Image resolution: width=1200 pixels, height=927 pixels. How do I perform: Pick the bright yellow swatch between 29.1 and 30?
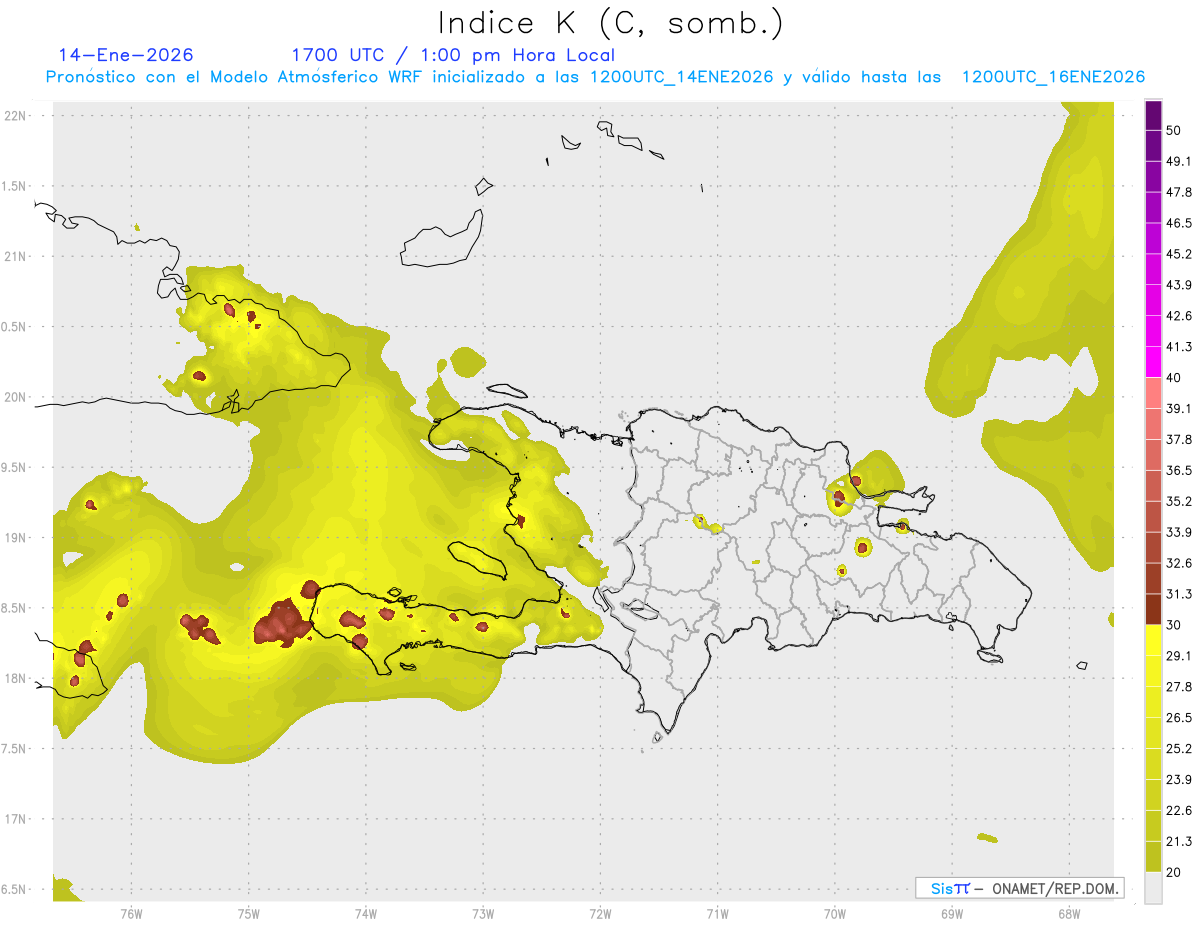coord(1153,640)
